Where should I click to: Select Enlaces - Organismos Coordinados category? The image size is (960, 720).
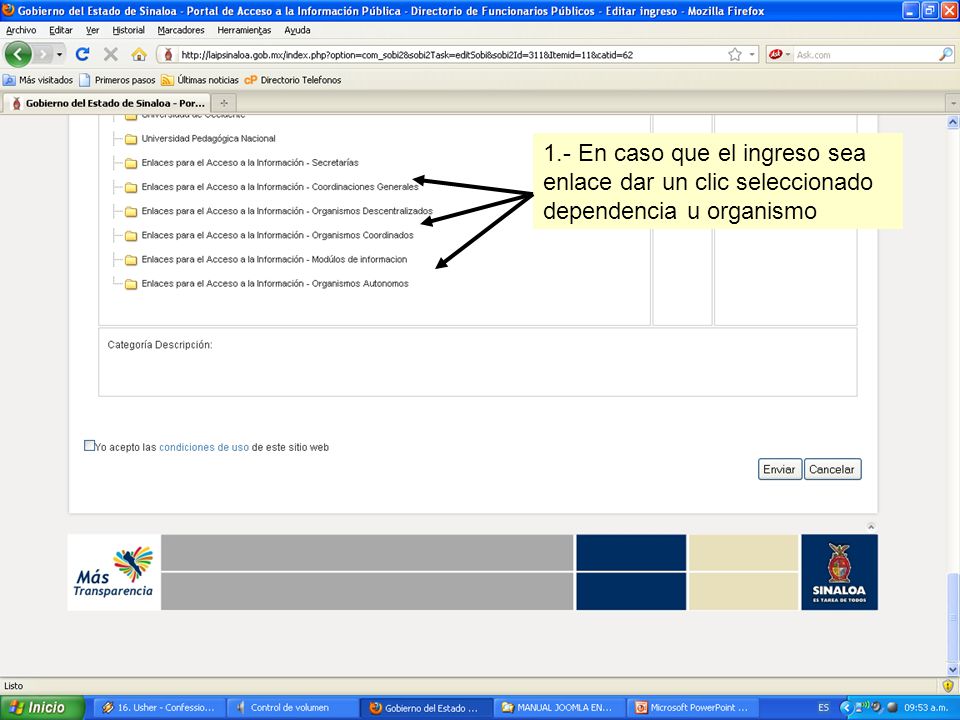[x=277, y=235]
